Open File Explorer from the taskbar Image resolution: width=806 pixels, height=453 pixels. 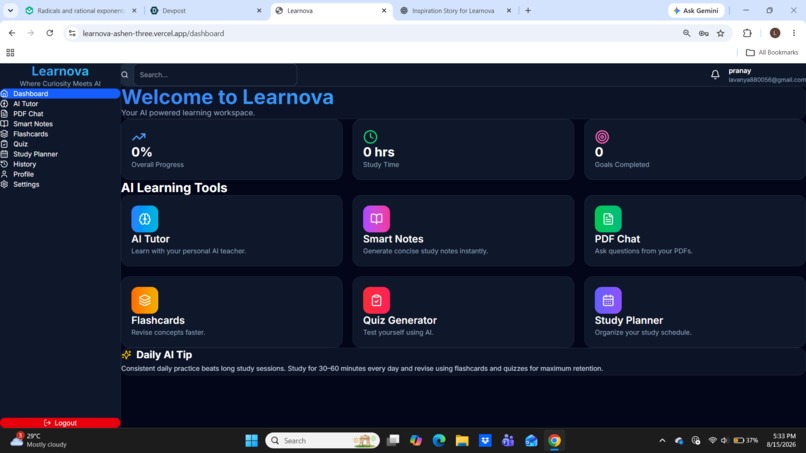point(462,441)
